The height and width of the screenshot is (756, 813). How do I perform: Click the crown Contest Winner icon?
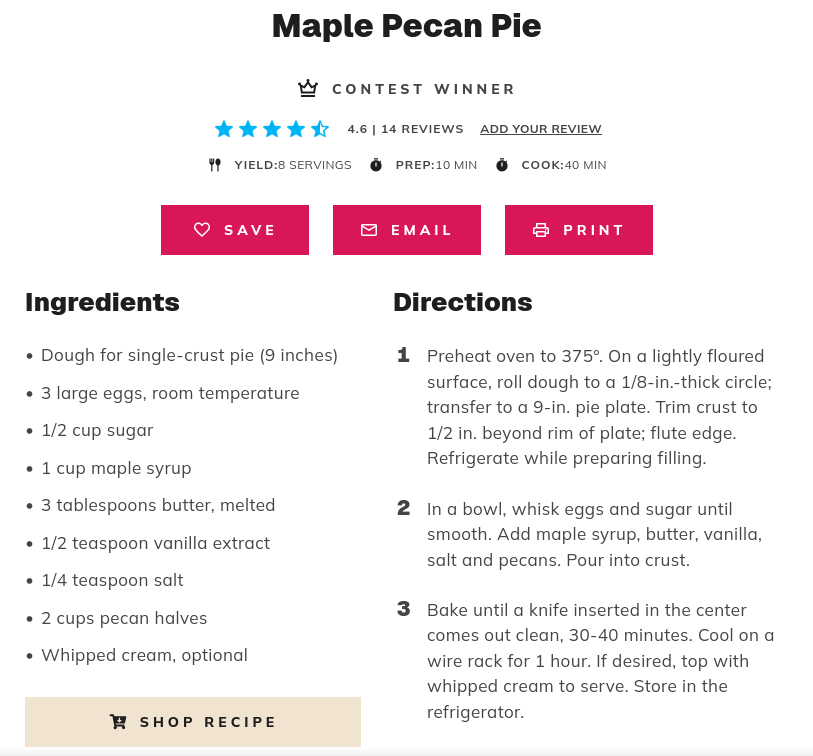pyautogui.click(x=308, y=89)
